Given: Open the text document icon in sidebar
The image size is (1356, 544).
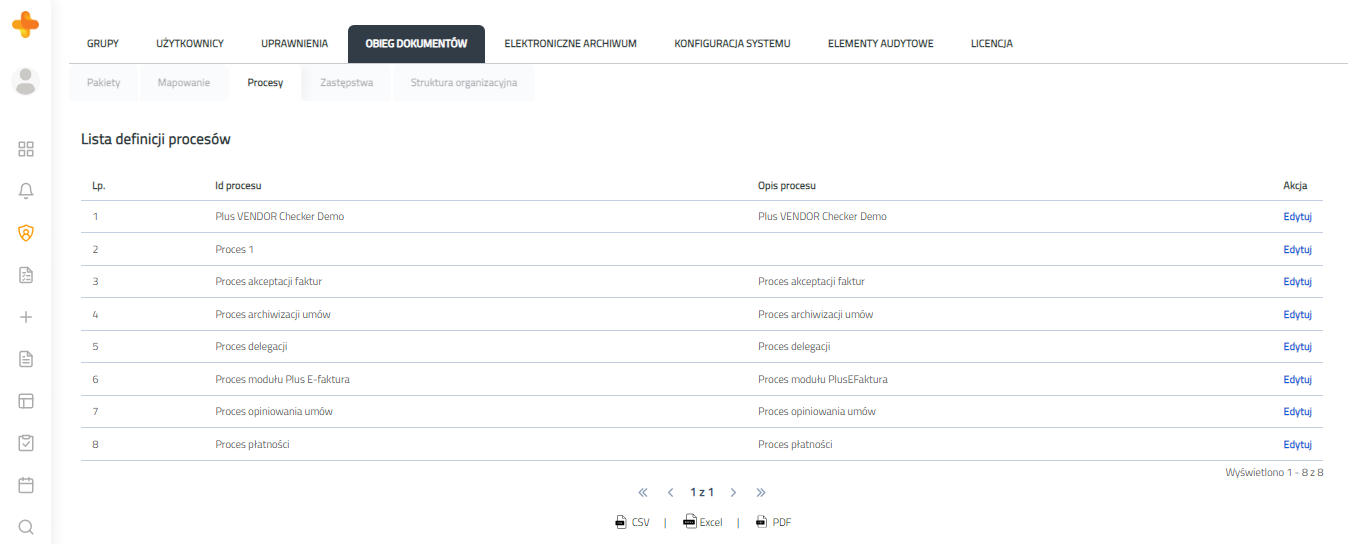Looking at the screenshot, I should point(26,359).
